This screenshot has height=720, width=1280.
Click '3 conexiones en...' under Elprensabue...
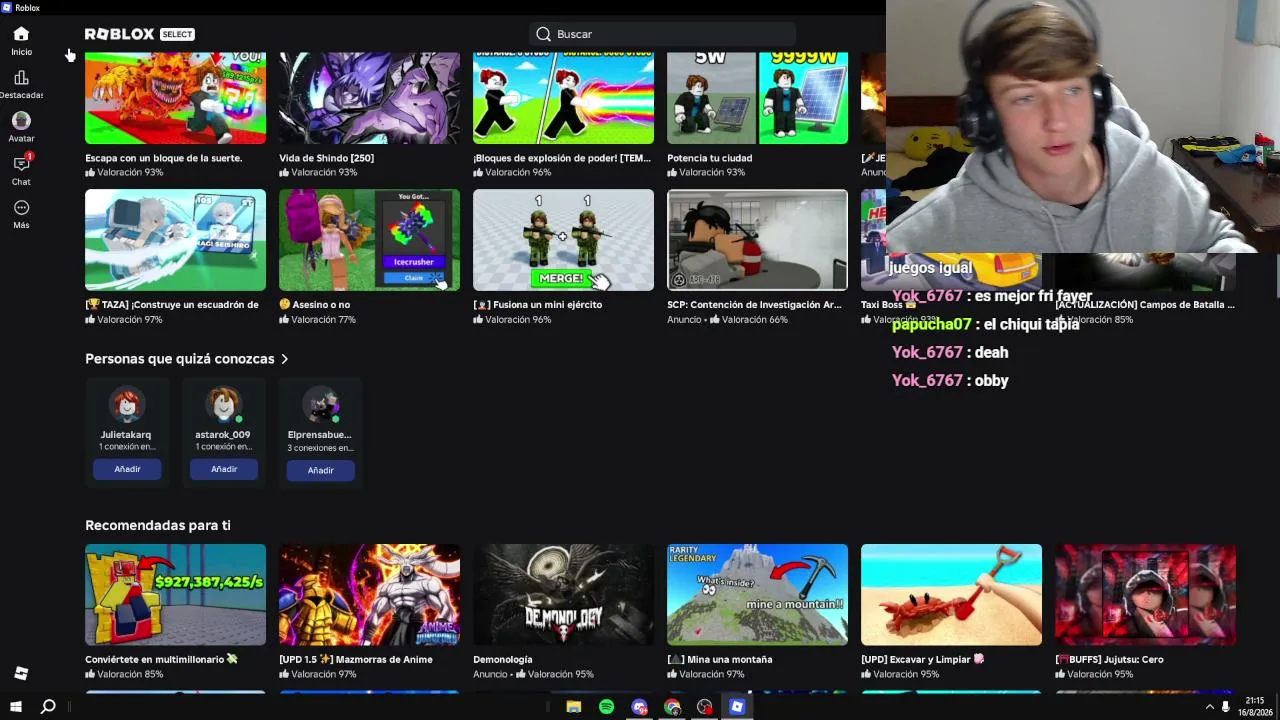(x=320, y=448)
